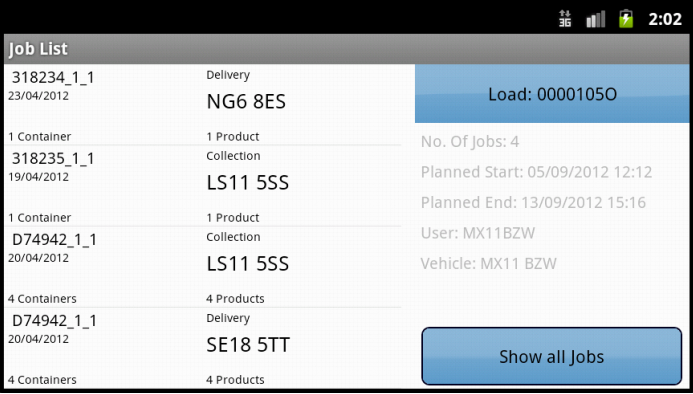Image resolution: width=693 pixels, height=394 pixels.
Task: Tap the Planned End date line
Action: click(x=533, y=203)
